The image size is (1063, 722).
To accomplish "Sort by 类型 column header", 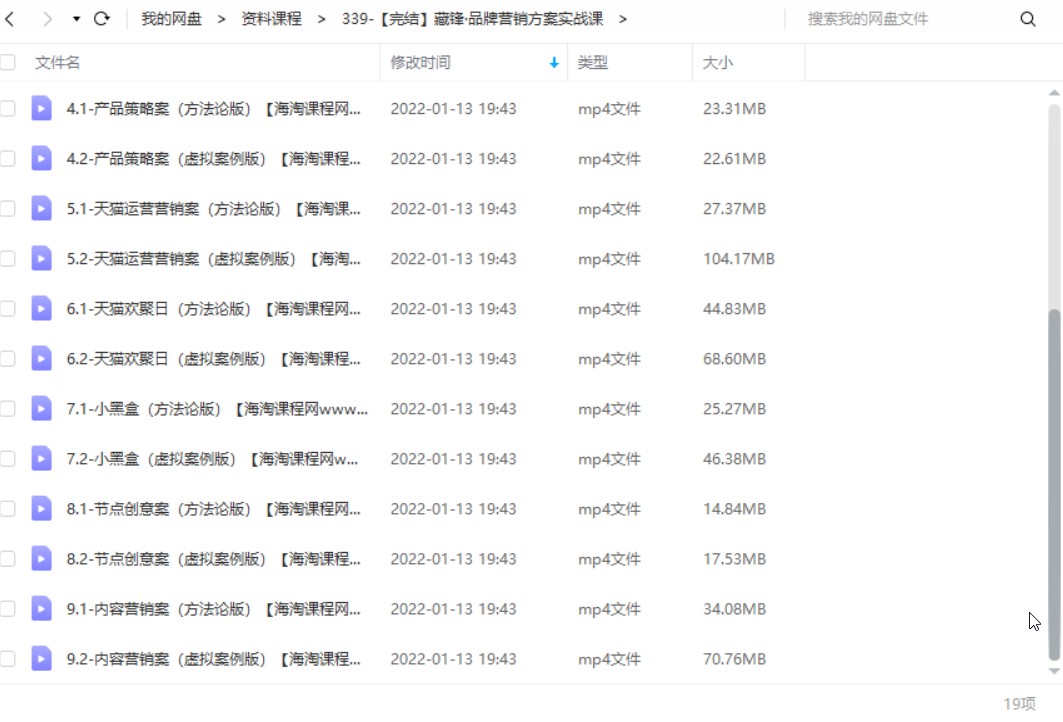I will click(592, 62).
